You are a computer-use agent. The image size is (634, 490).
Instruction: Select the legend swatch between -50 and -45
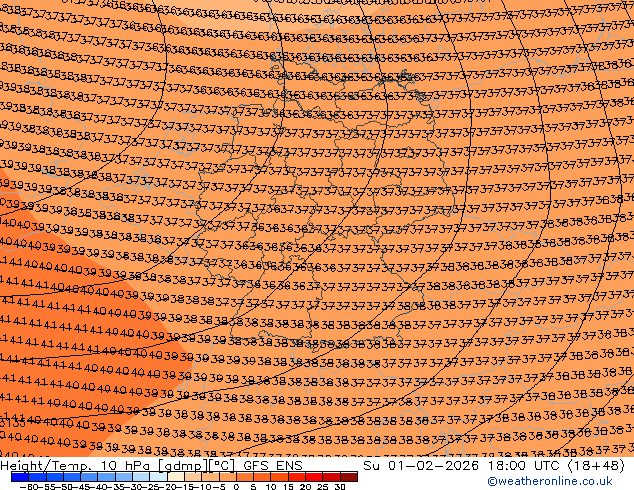pos(72,477)
